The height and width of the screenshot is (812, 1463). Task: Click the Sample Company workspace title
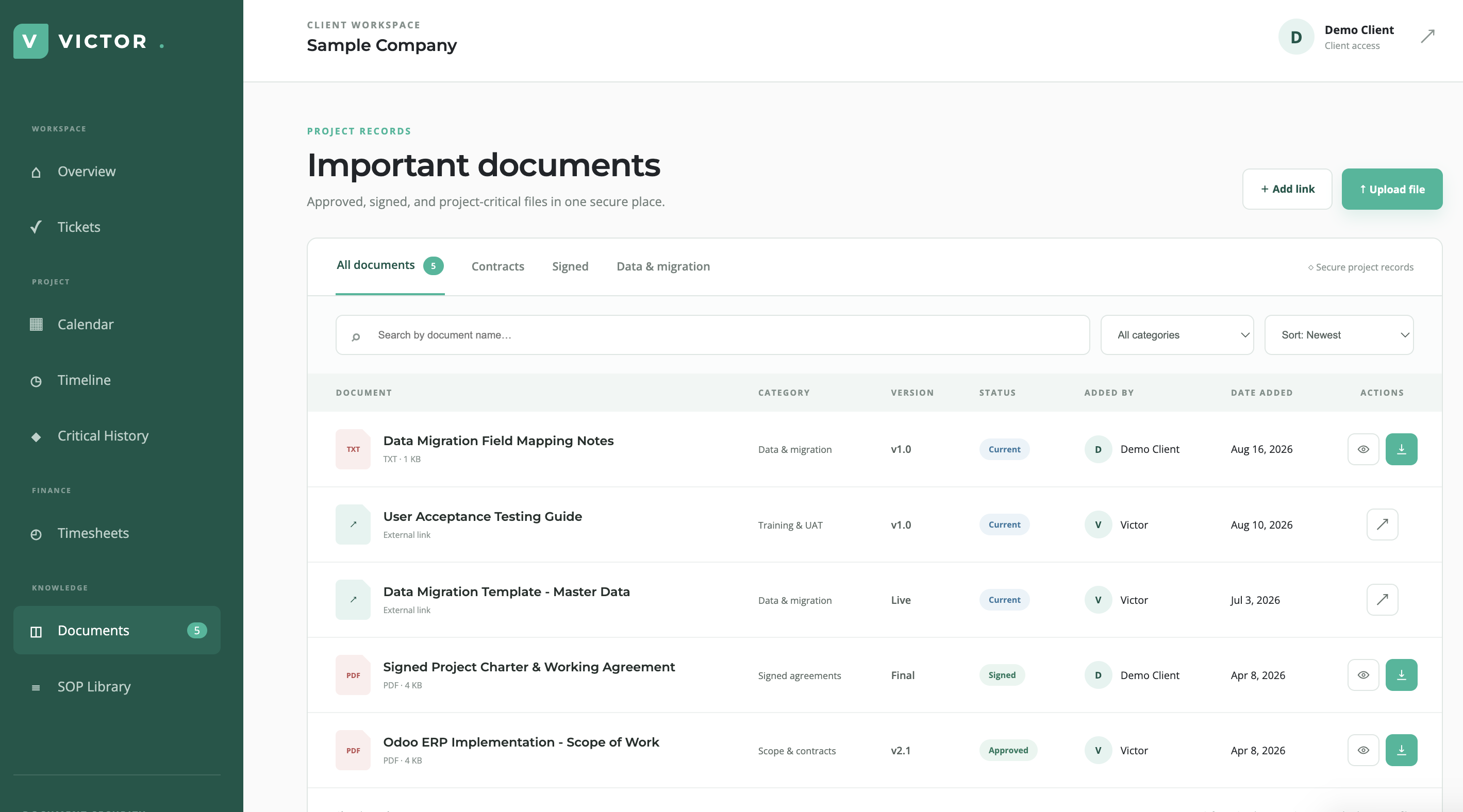tap(381, 45)
